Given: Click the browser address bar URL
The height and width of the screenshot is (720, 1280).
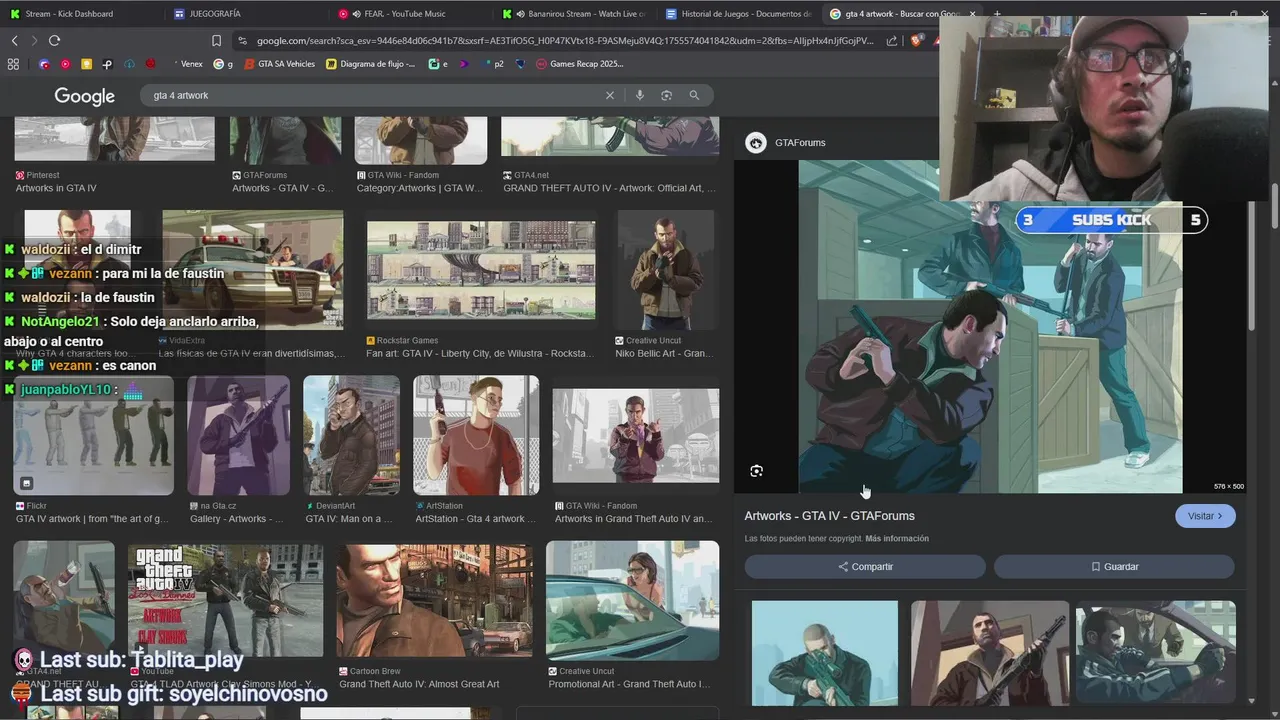Looking at the screenshot, I should point(565,41).
